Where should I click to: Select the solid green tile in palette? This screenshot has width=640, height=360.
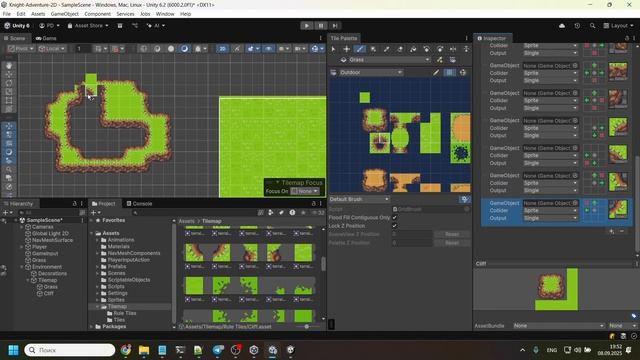(x=365, y=98)
